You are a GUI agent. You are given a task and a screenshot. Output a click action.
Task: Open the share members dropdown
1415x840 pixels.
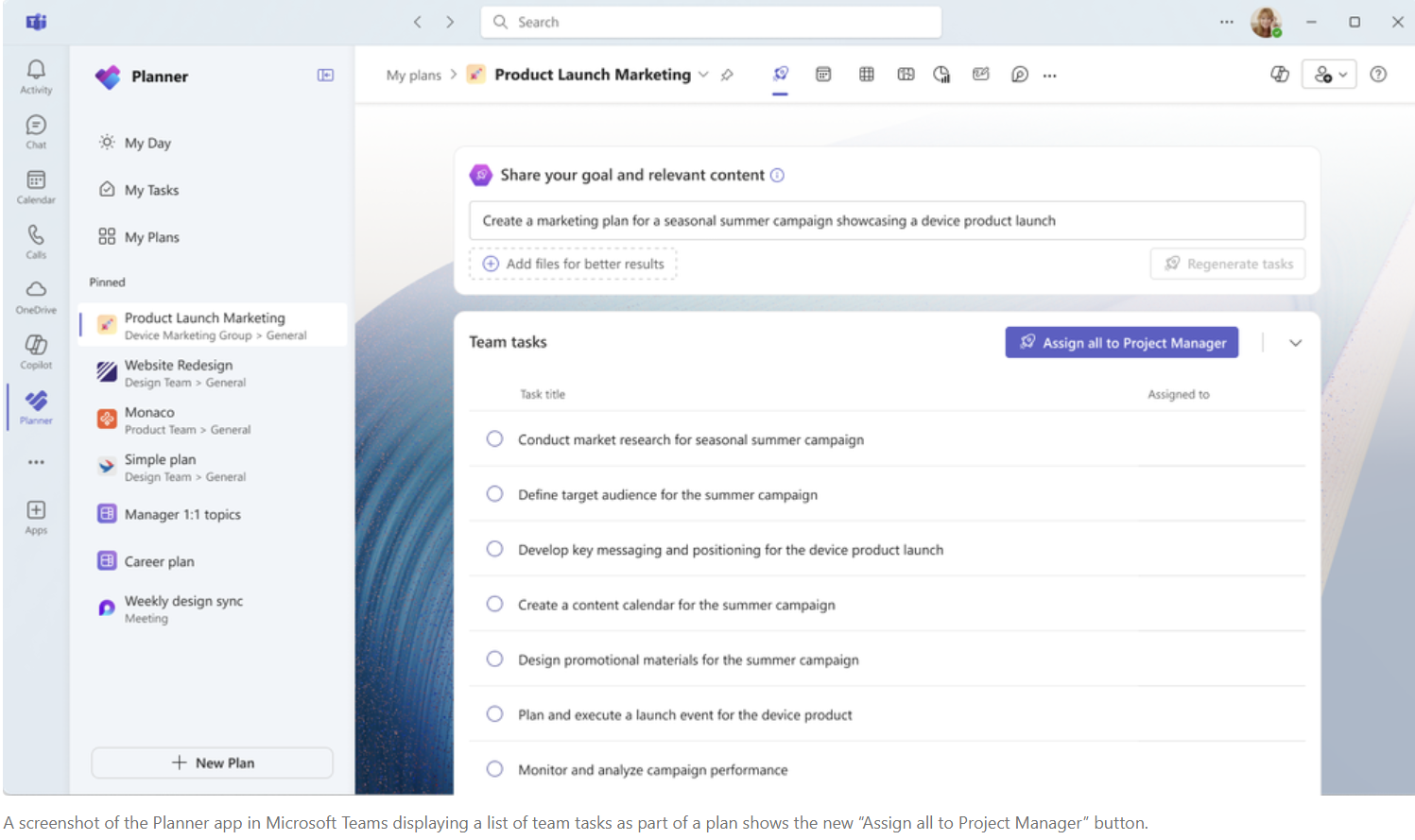1329,75
